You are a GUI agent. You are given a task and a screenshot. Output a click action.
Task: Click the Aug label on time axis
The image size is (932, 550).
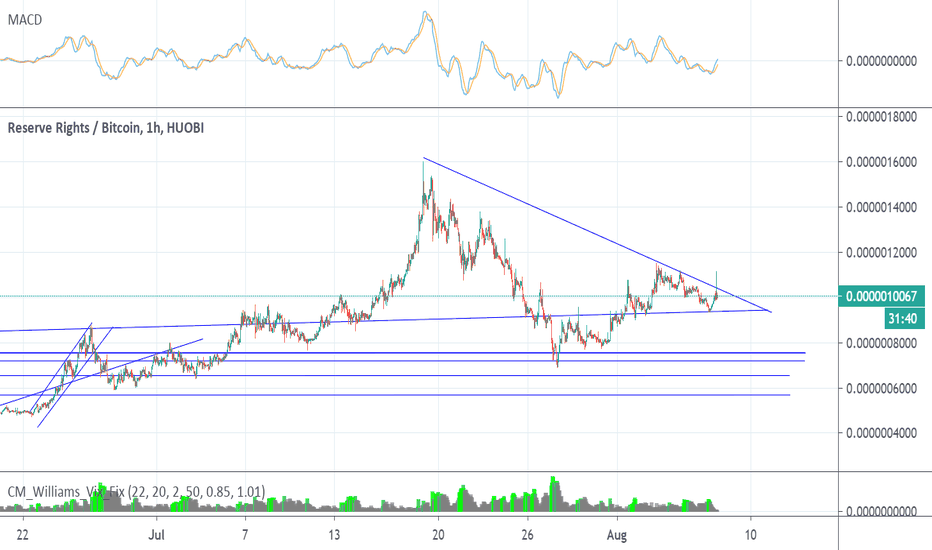point(617,535)
